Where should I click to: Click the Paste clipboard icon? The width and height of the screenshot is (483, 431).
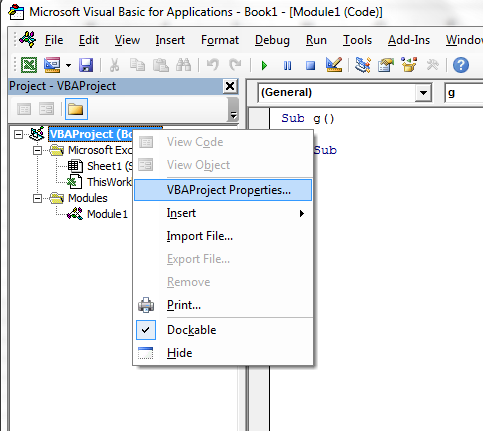pyautogui.click(x=160, y=65)
